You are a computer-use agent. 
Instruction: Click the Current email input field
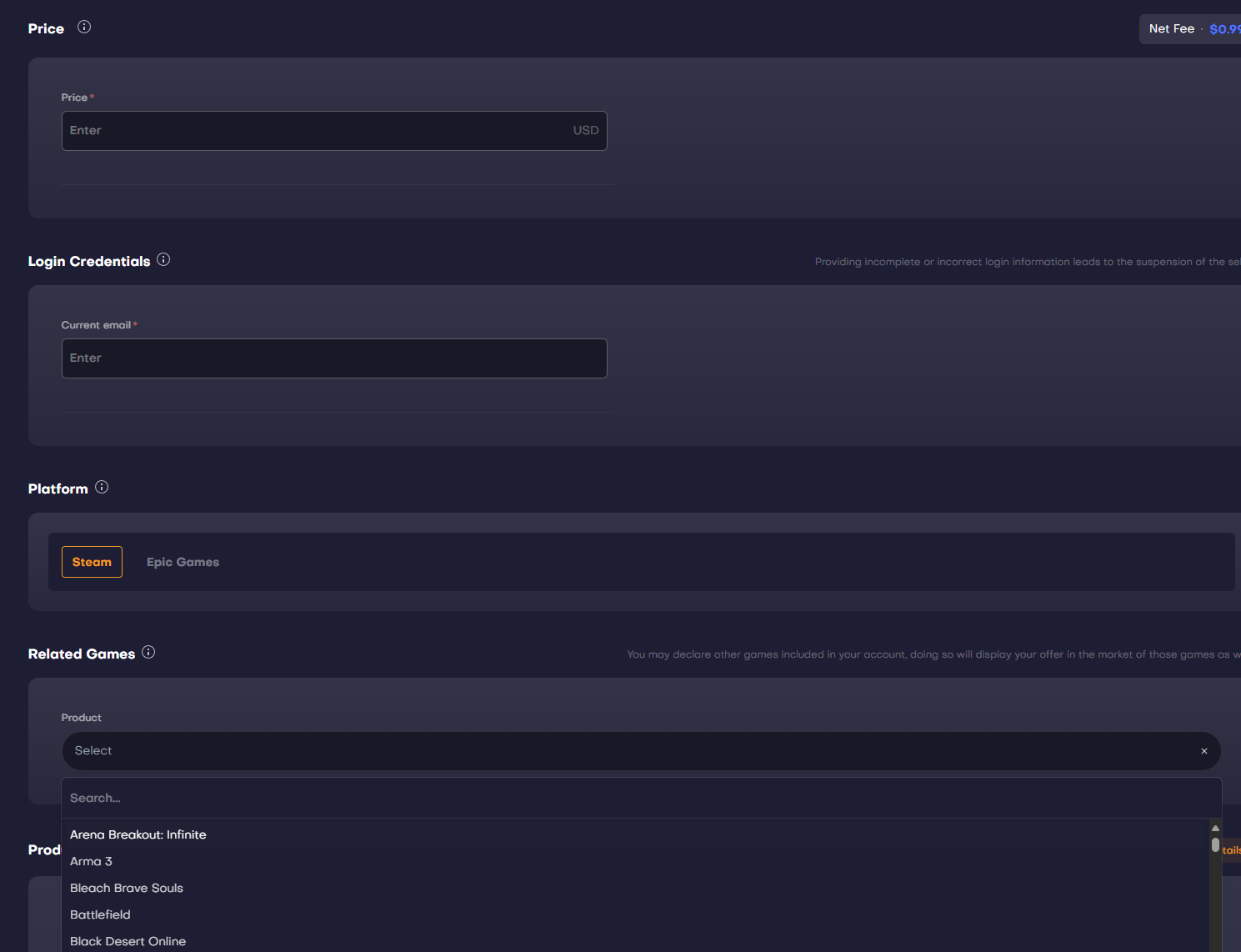click(x=333, y=358)
